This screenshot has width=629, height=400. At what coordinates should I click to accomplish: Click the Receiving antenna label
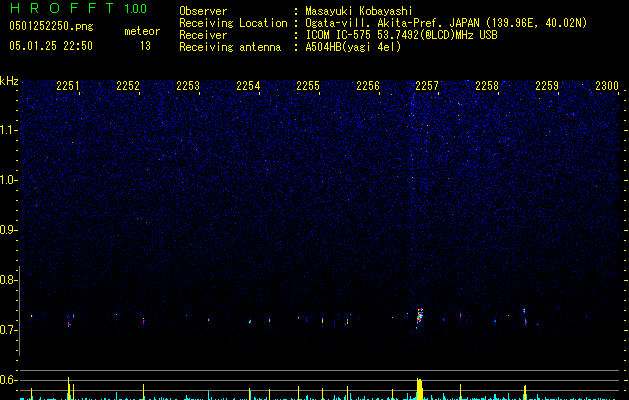(230, 47)
